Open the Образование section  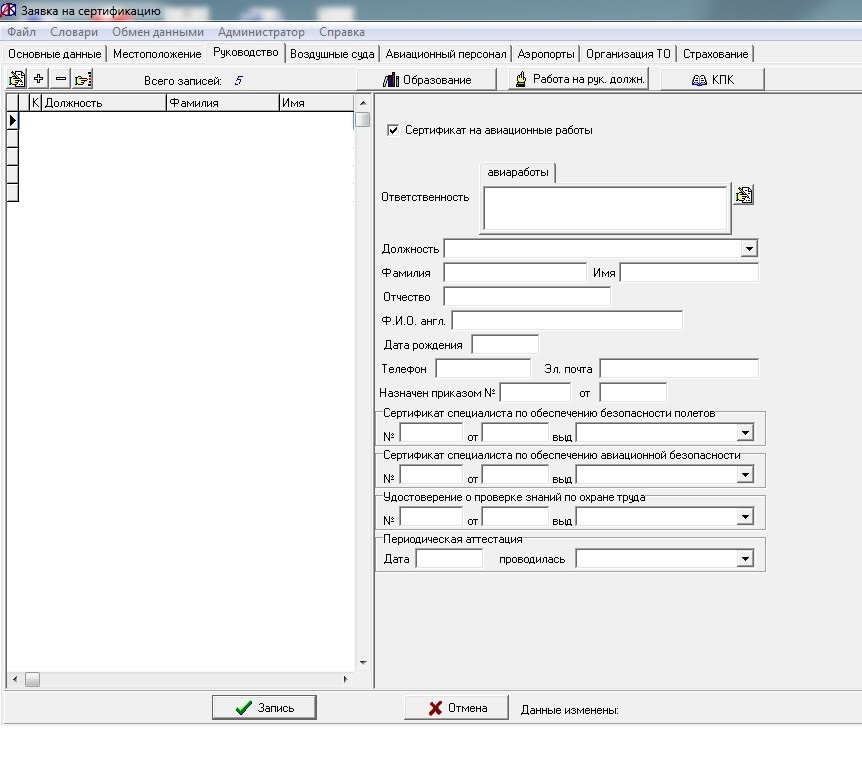427,80
